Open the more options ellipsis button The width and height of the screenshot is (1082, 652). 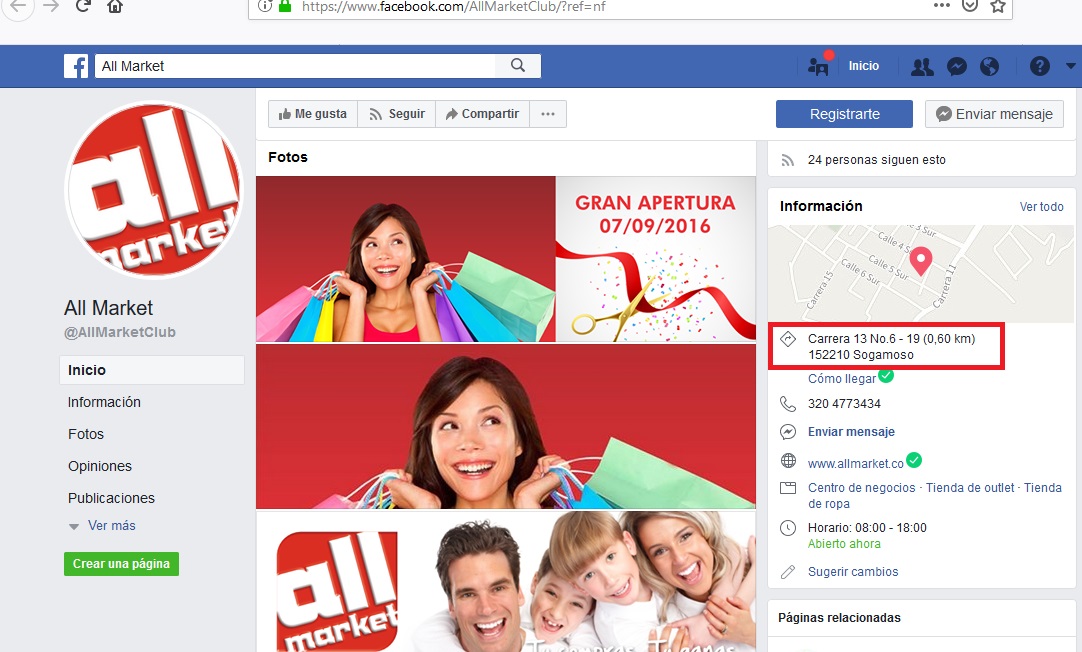(548, 114)
